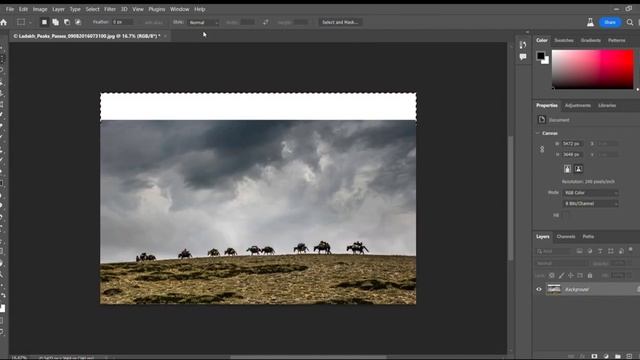Lock image pixels brush icon

(x=562, y=276)
